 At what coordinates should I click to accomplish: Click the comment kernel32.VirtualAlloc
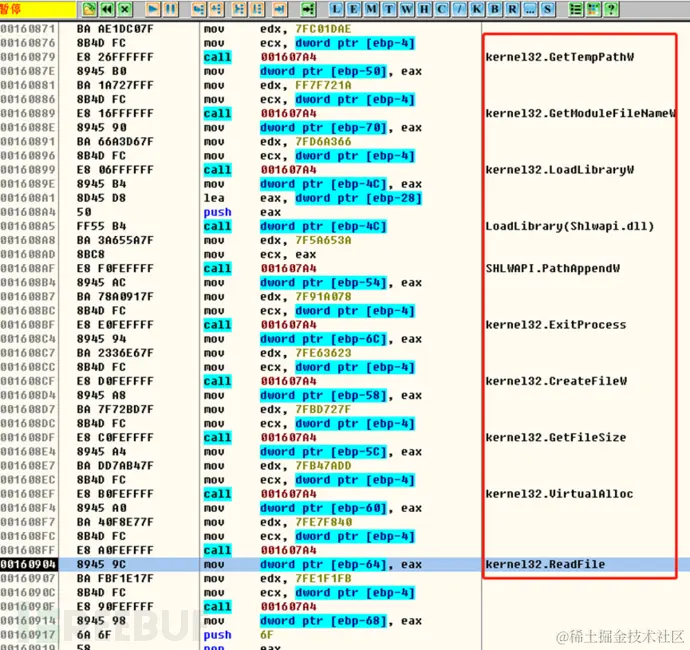click(x=559, y=494)
